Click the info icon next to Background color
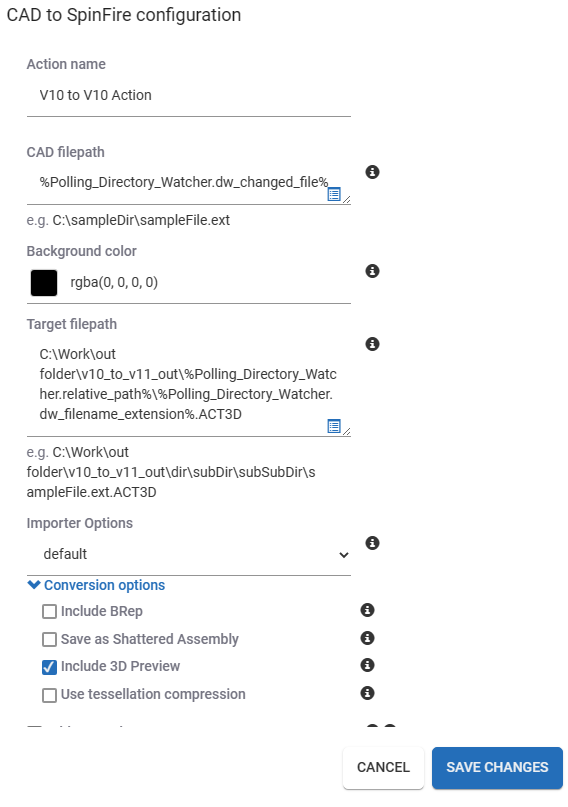The height and width of the screenshot is (807, 568). 372,271
